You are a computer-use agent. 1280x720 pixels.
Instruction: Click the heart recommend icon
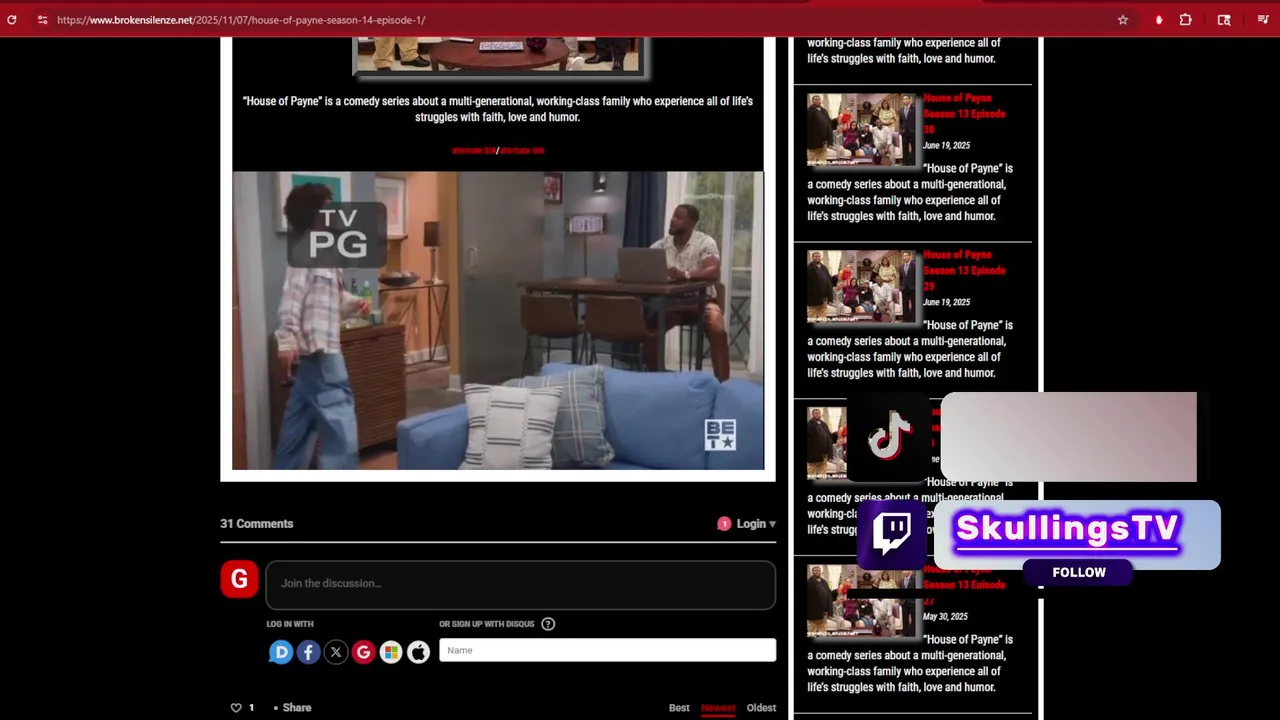[236, 708]
